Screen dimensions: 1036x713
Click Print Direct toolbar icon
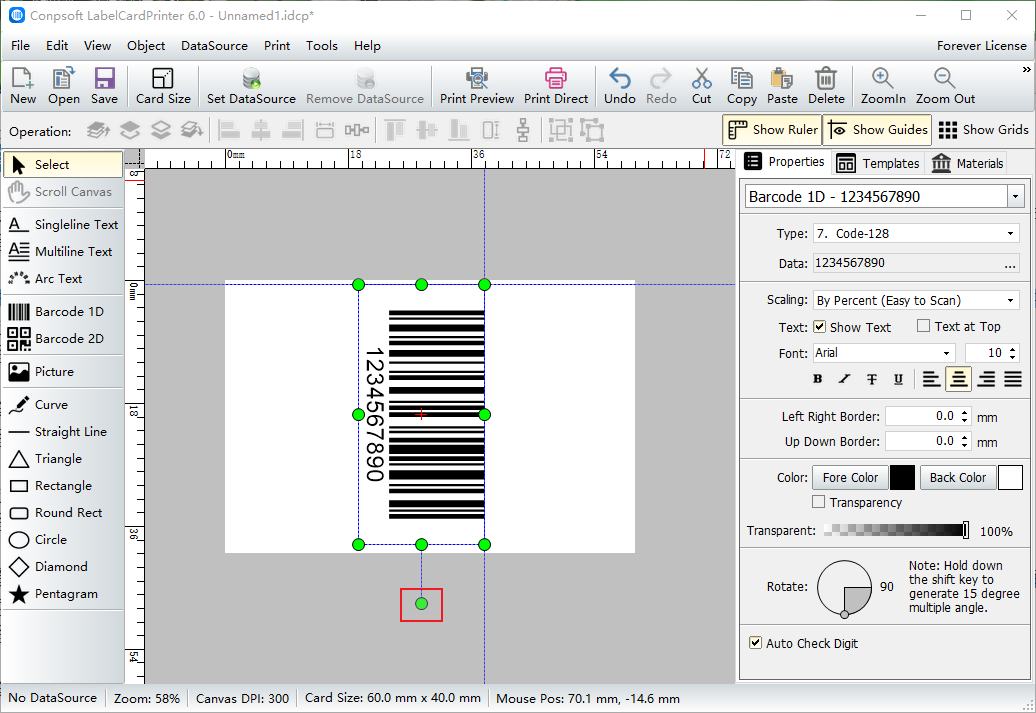click(x=556, y=87)
